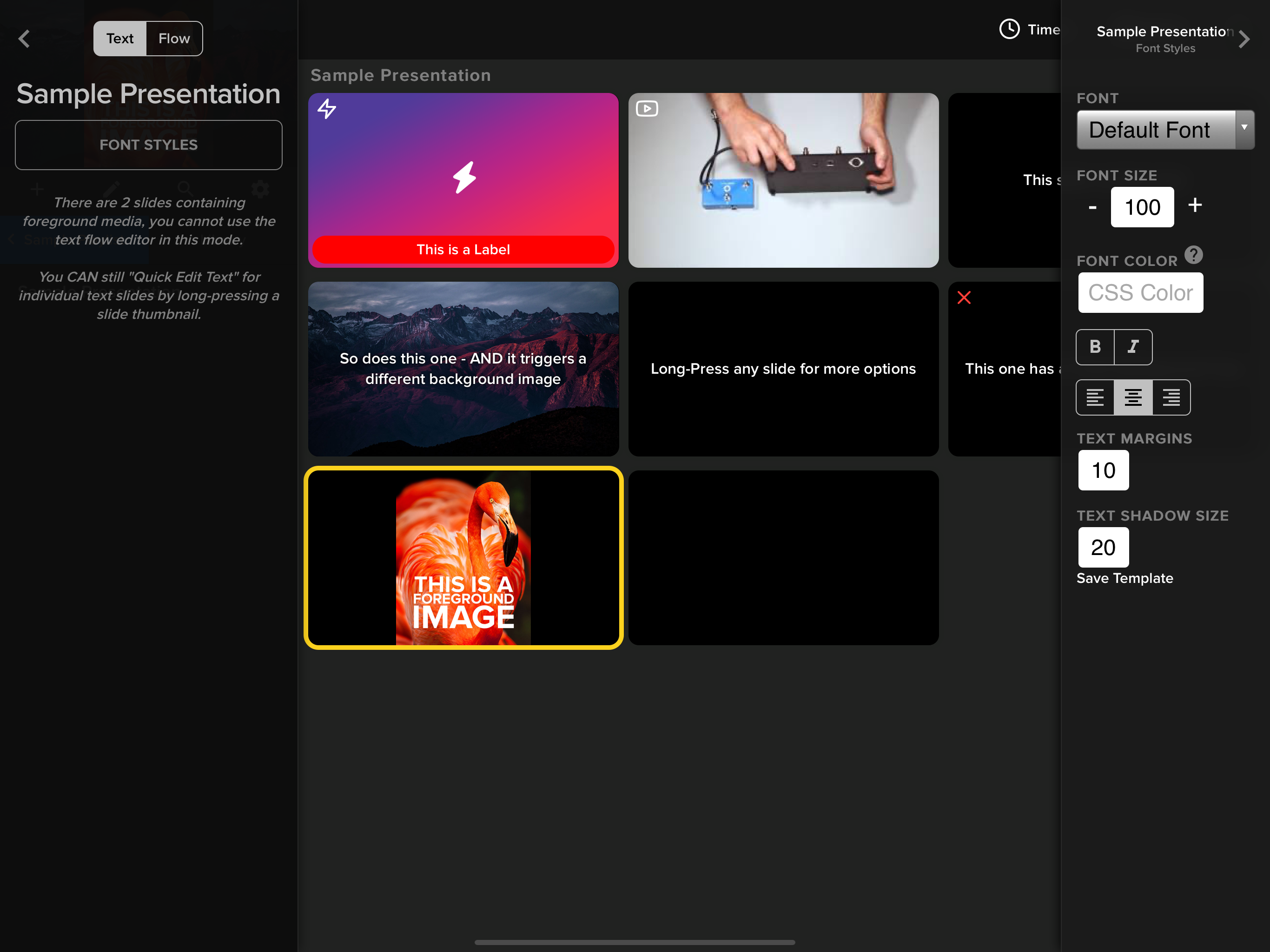Viewport: 1270px width, 952px height.
Task: Select the mountain background slide
Action: tap(463, 369)
